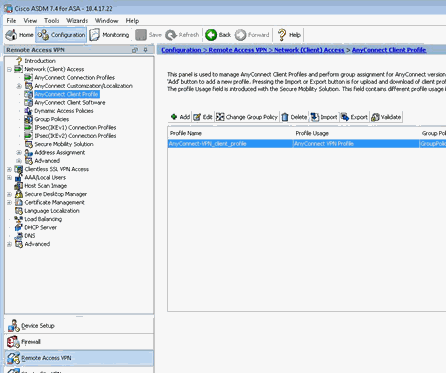
Task: Select AnyConnect-VPN_client_profile table row
Action: click(x=307, y=144)
